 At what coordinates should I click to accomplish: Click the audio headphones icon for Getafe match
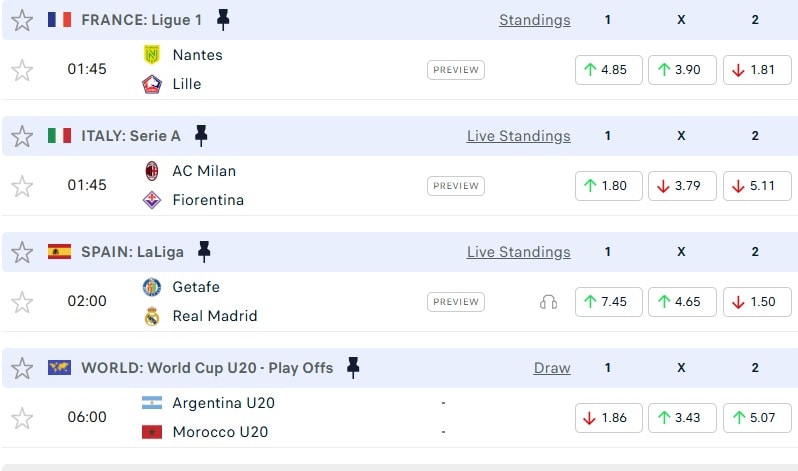(548, 301)
